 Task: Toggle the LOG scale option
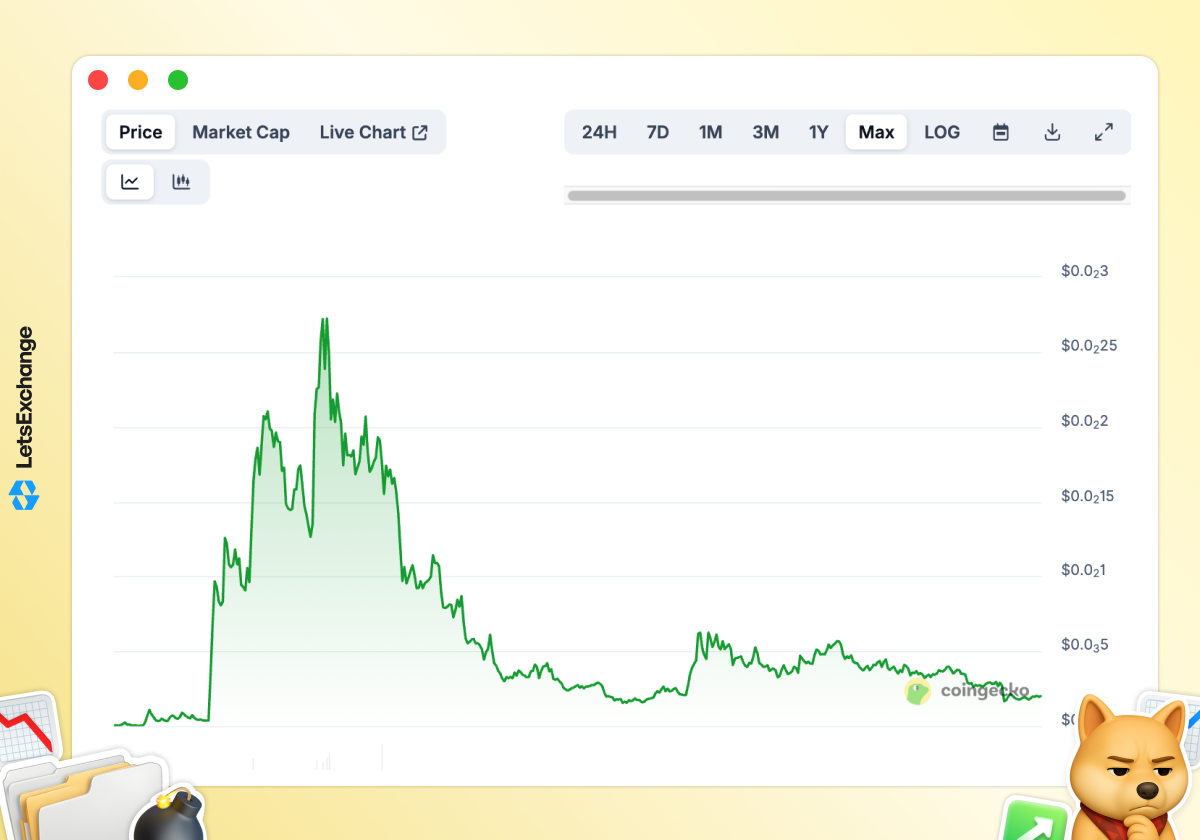942,132
